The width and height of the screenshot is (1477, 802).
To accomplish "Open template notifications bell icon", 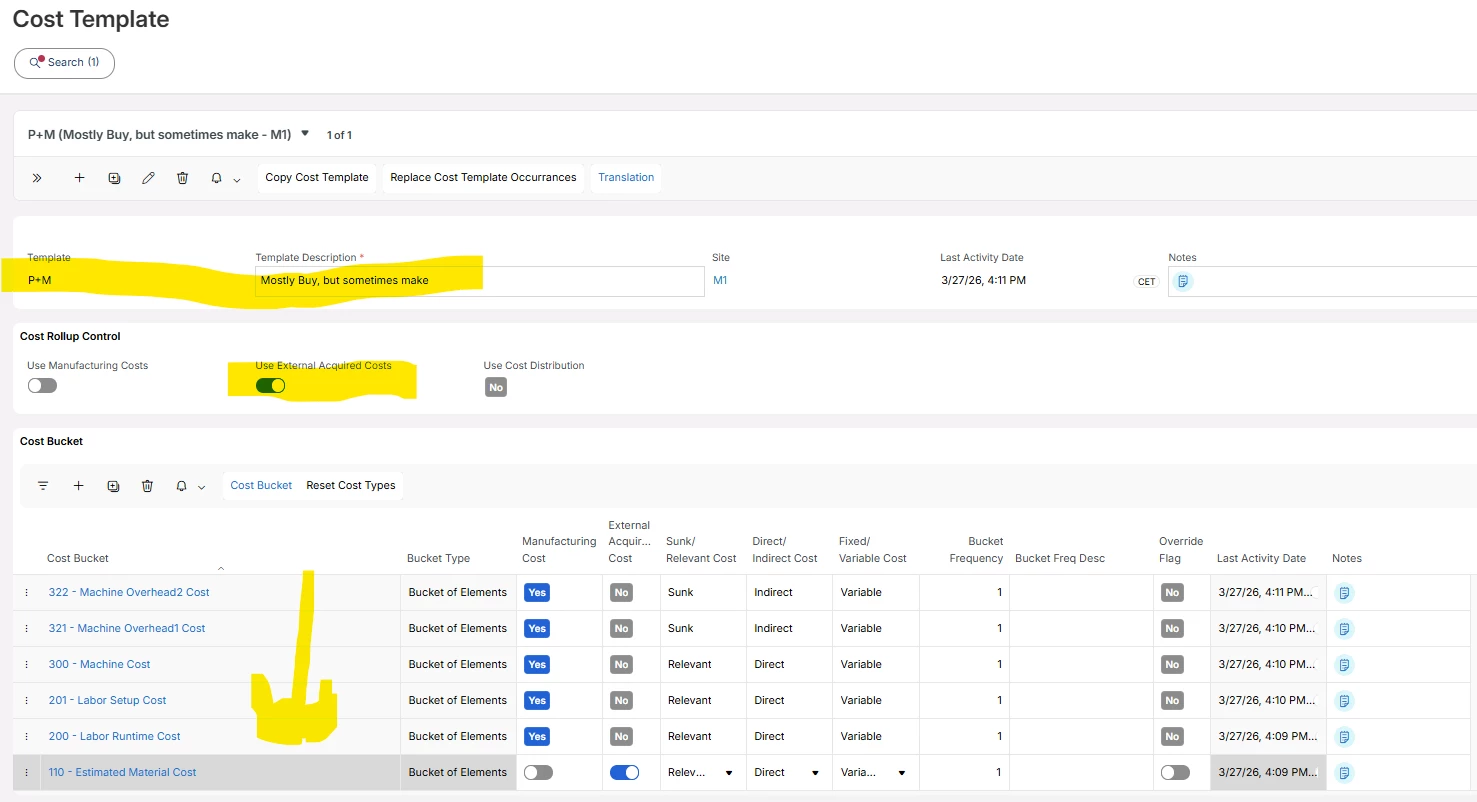I will pos(216,178).
